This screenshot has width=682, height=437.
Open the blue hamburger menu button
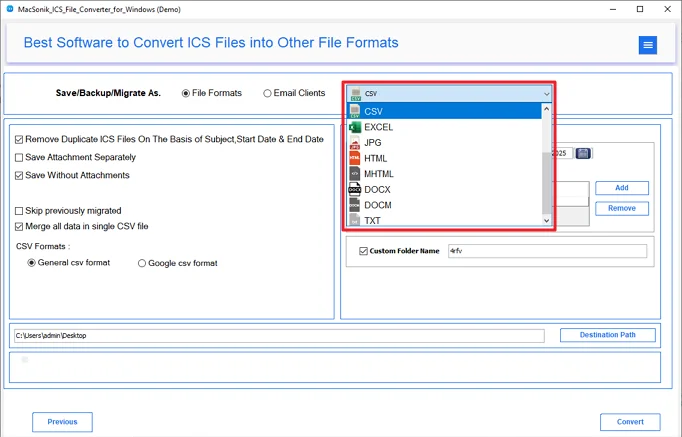(648, 45)
